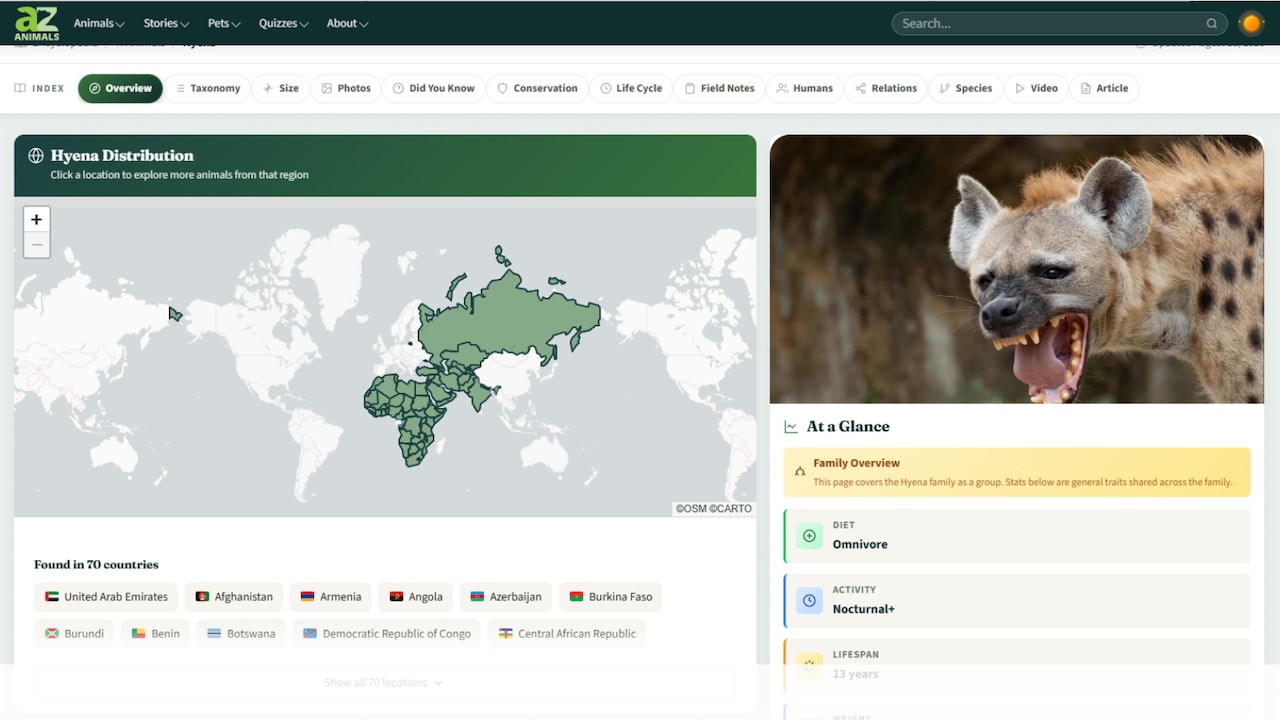Click the Angola flag icon

(x=397, y=597)
